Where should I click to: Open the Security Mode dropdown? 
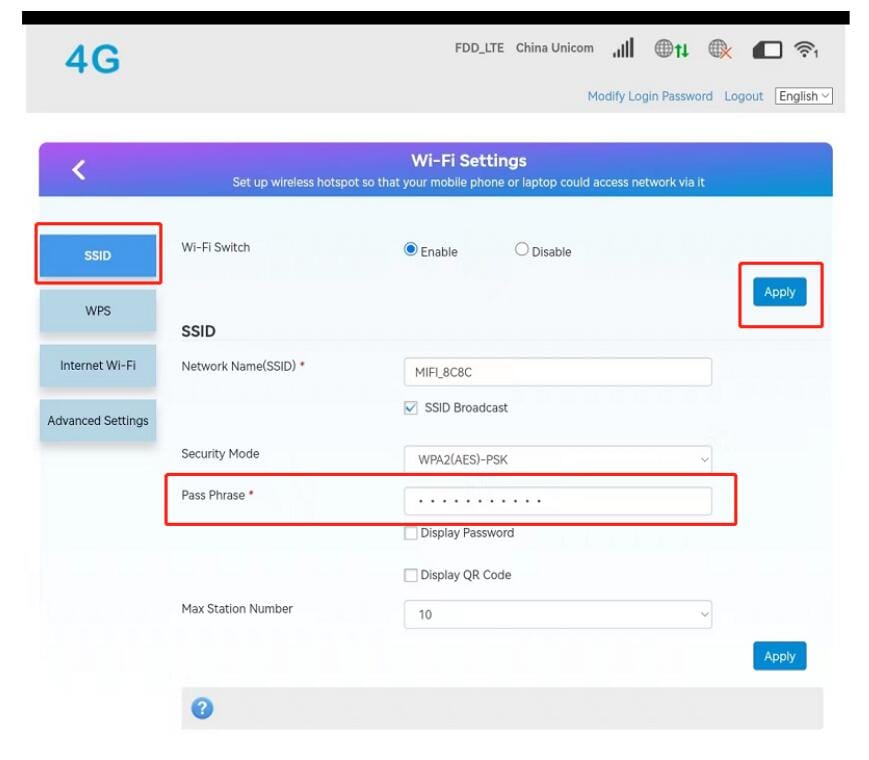click(557, 460)
